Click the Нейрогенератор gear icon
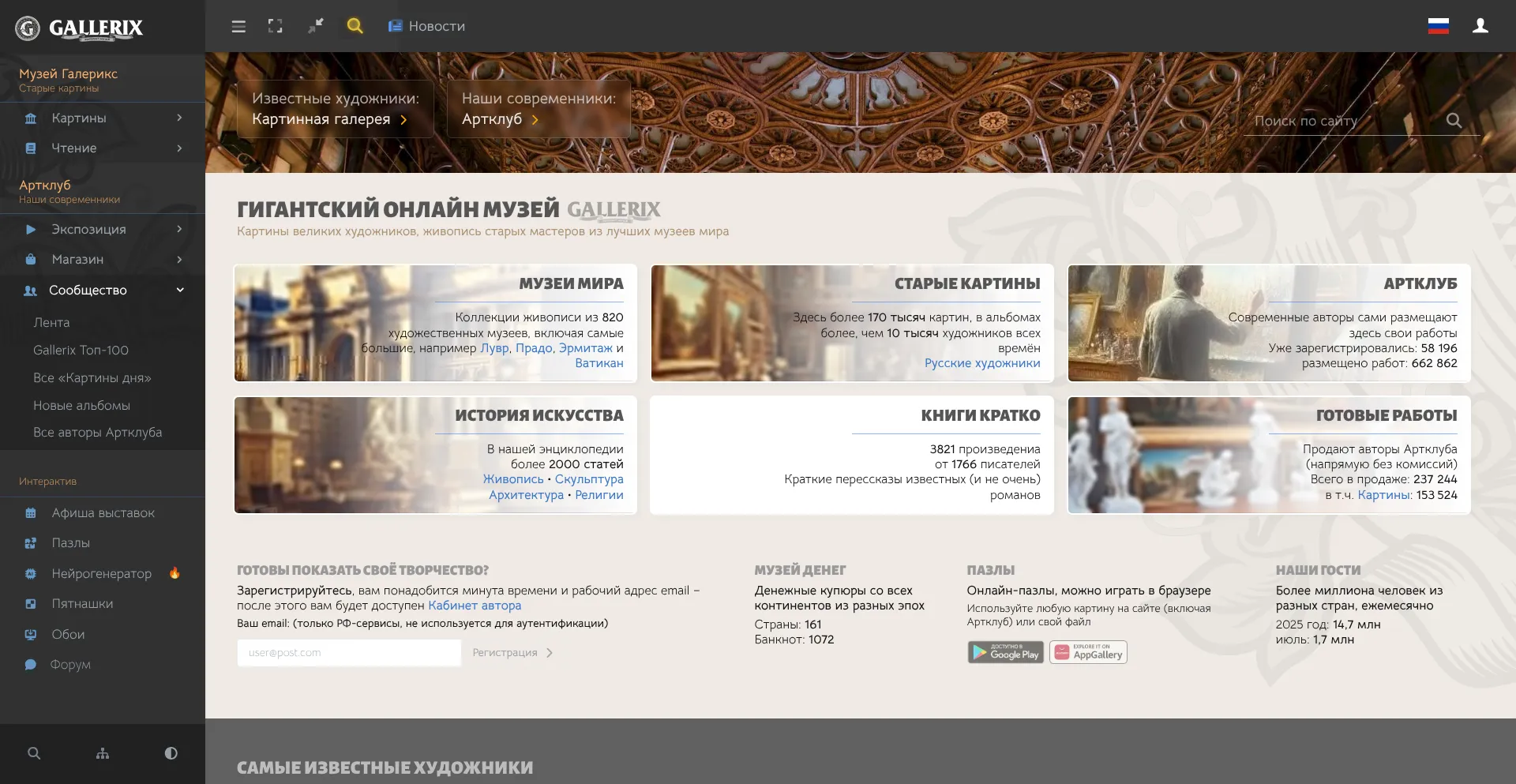 pyautogui.click(x=31, y=574)
